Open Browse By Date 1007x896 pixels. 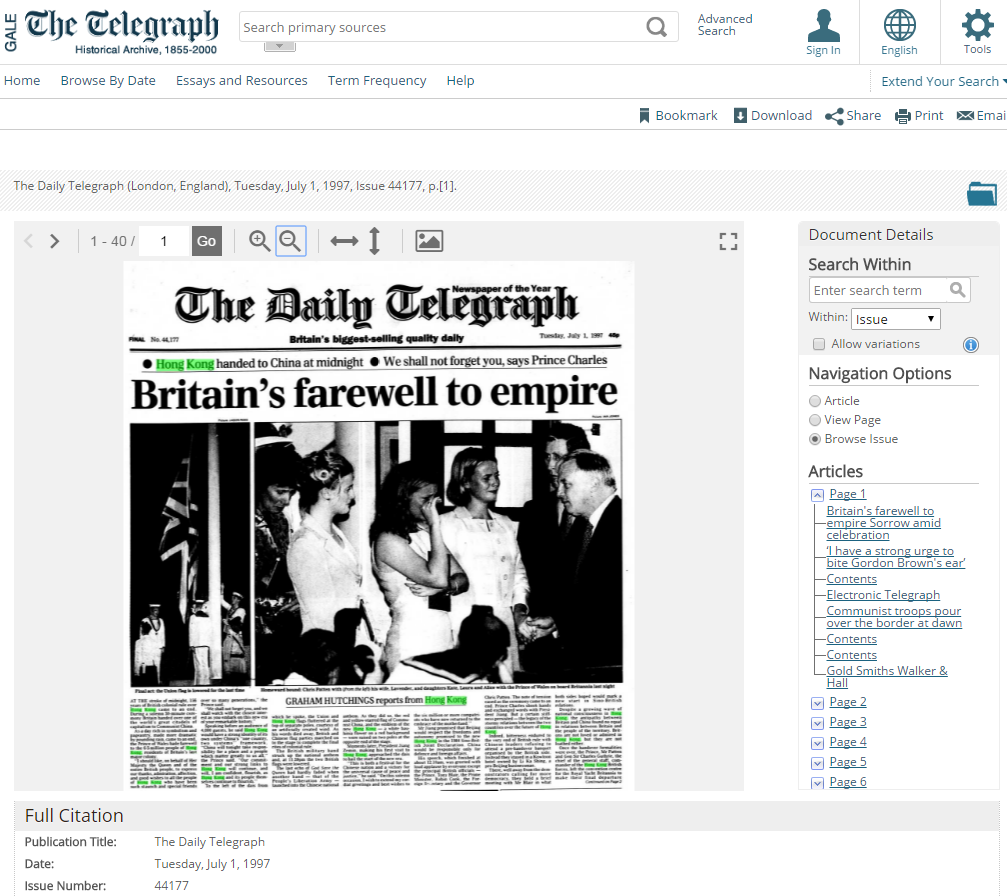click(108, 81)
